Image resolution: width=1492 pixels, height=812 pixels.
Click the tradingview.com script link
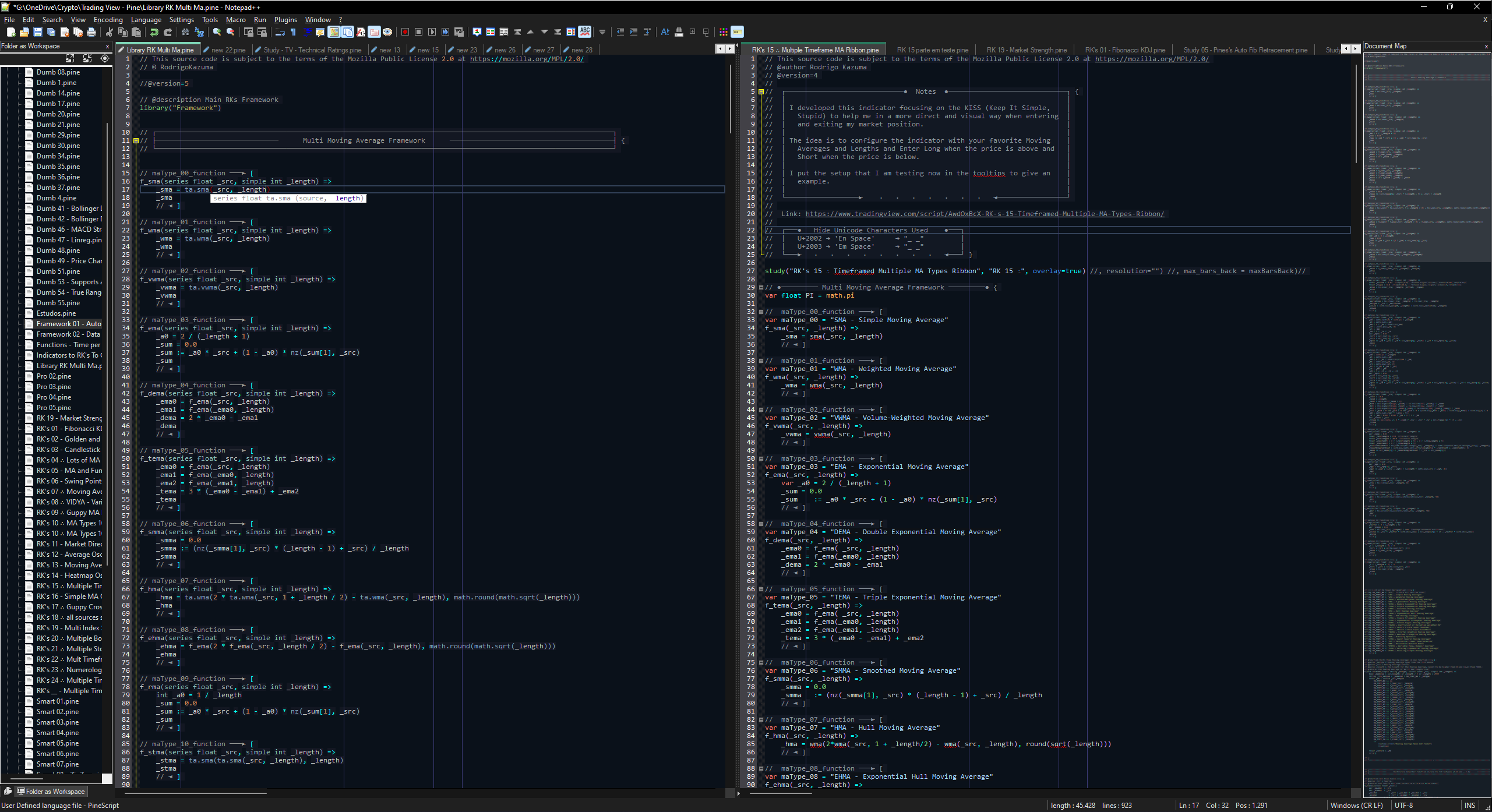[985, 214]
